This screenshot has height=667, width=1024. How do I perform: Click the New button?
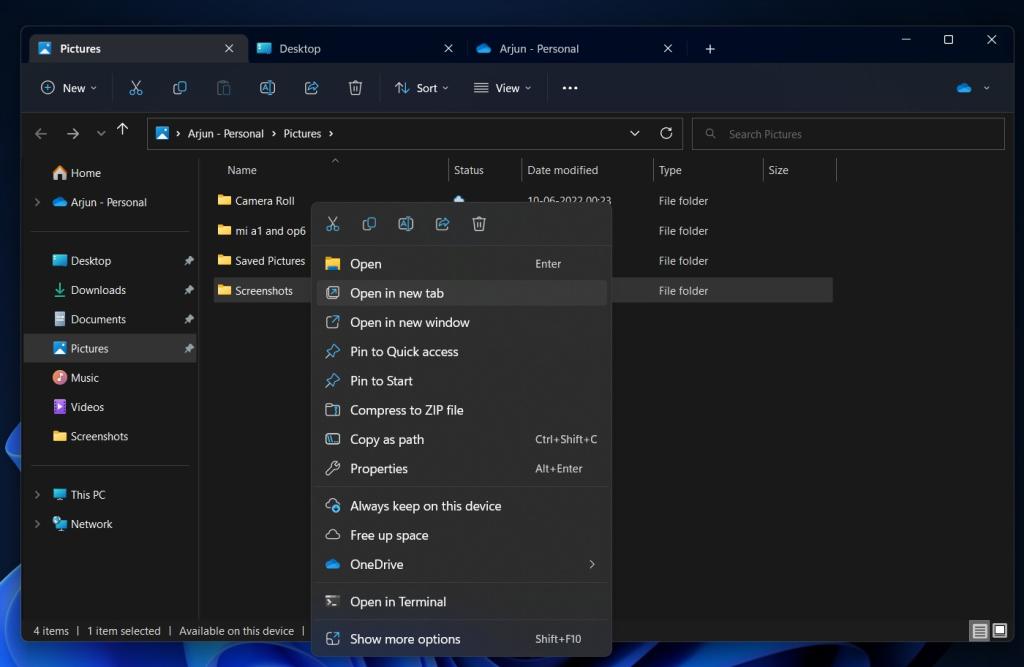[x=67, y=88]
